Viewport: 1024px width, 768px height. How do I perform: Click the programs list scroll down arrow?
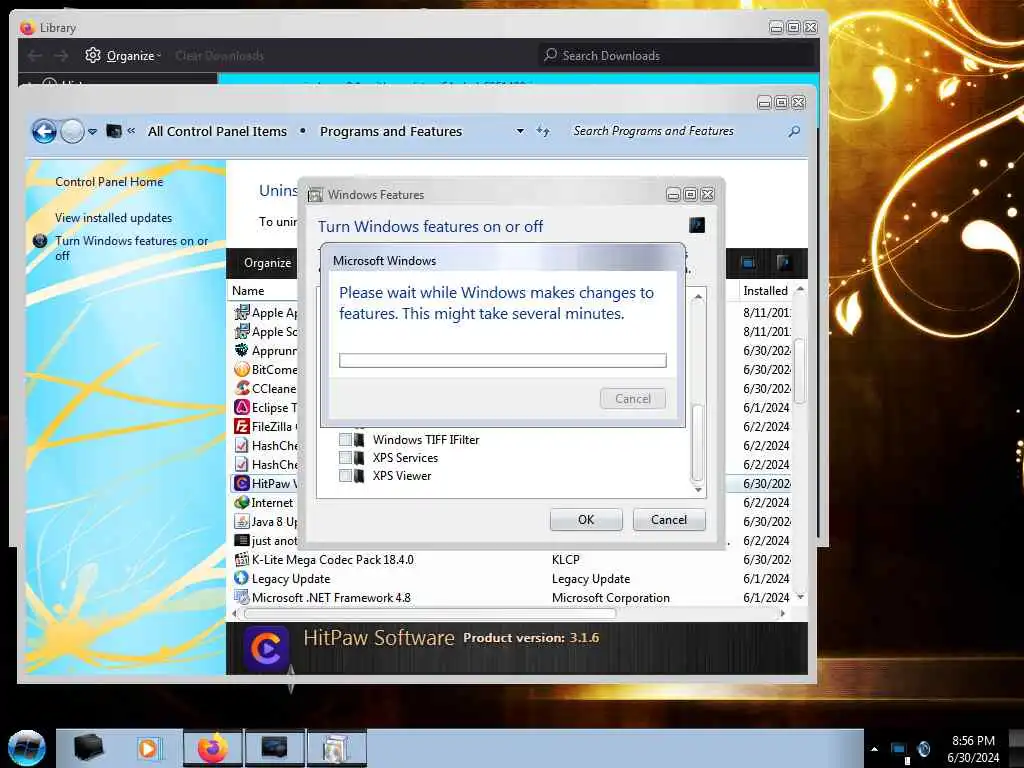pyautogui.click(x=800, y=598)
